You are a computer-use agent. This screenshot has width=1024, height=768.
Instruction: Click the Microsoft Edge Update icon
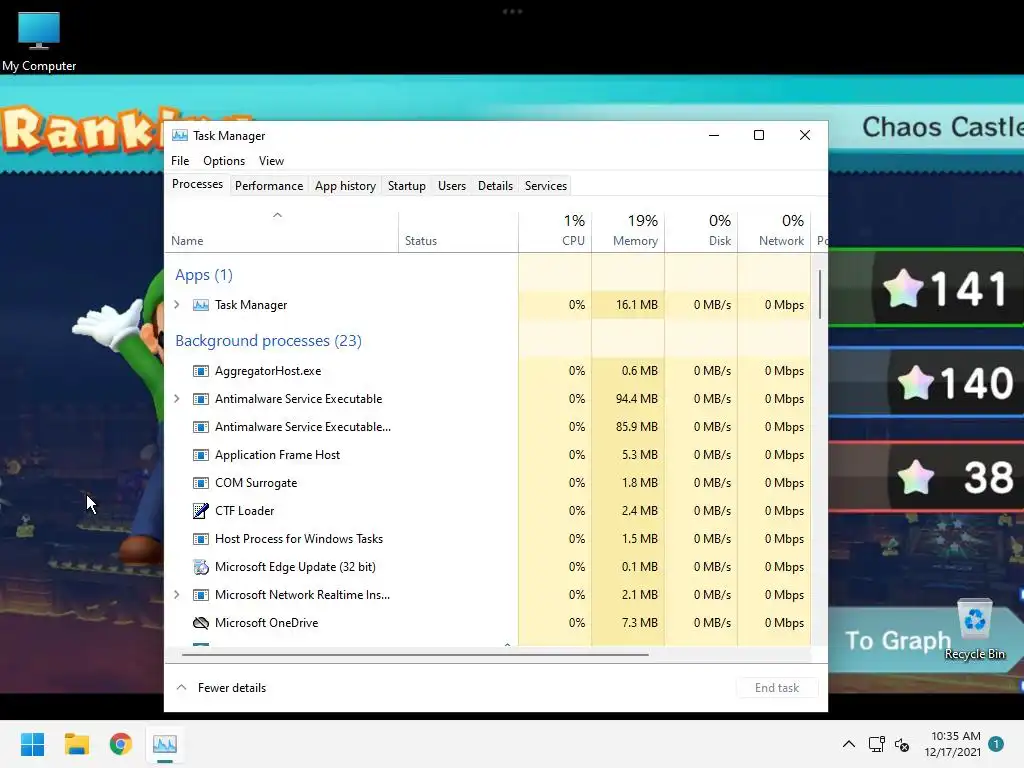[x=200, y=567]
